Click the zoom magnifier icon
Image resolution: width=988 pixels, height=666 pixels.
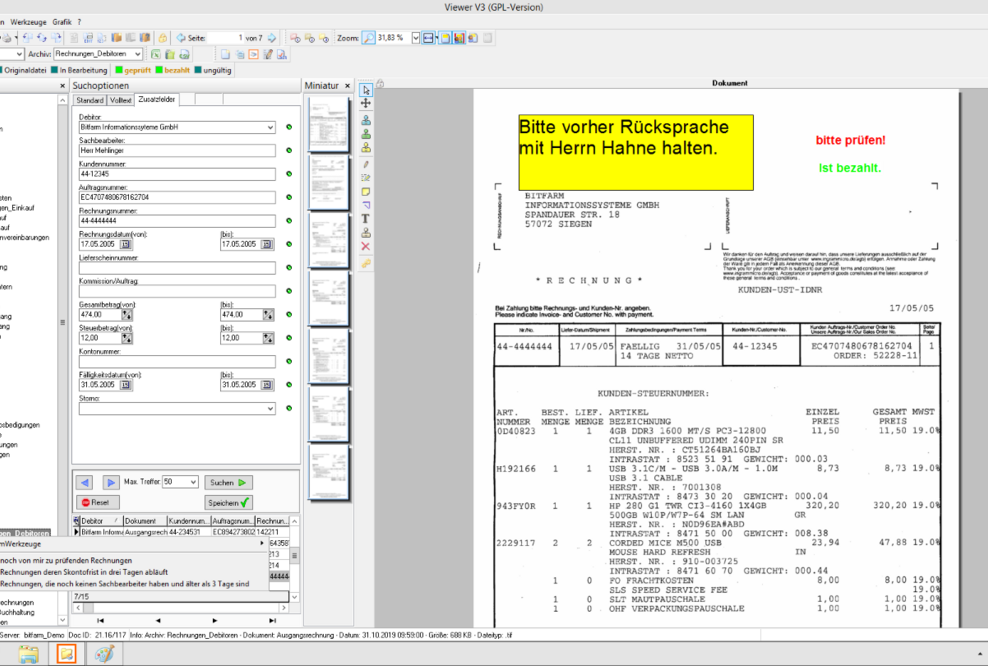pyautogui.click(x=368, y=38)
